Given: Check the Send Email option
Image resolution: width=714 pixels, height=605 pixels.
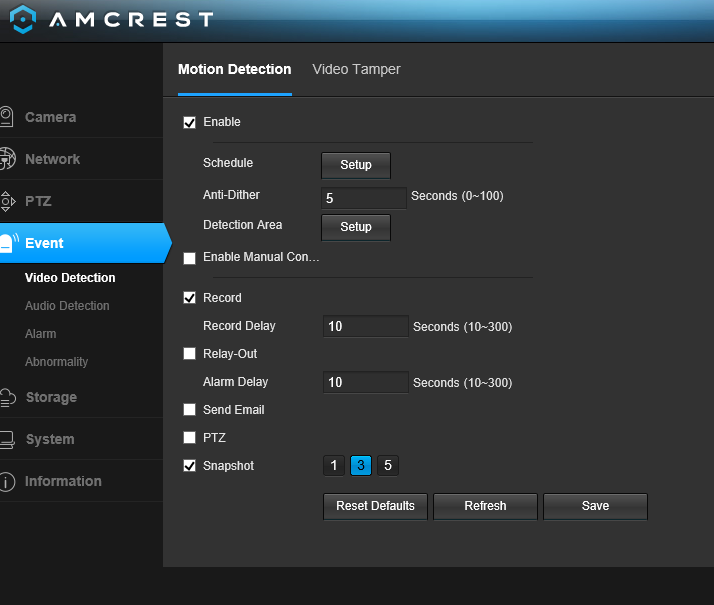Looking at the screenshot, I should [189, 410].
